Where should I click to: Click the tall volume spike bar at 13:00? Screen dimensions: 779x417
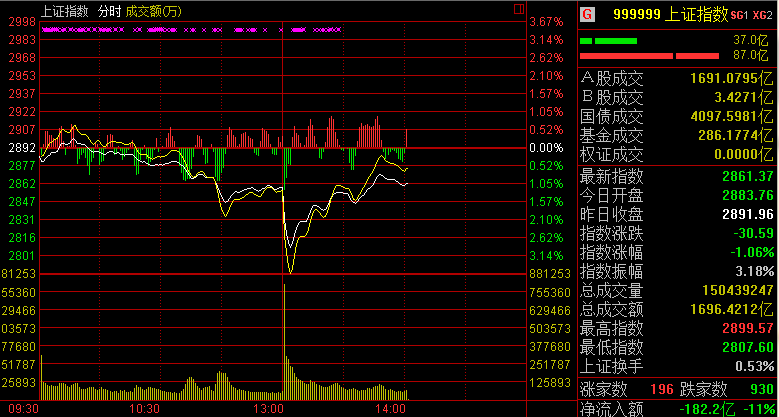(x=284, y=330)
